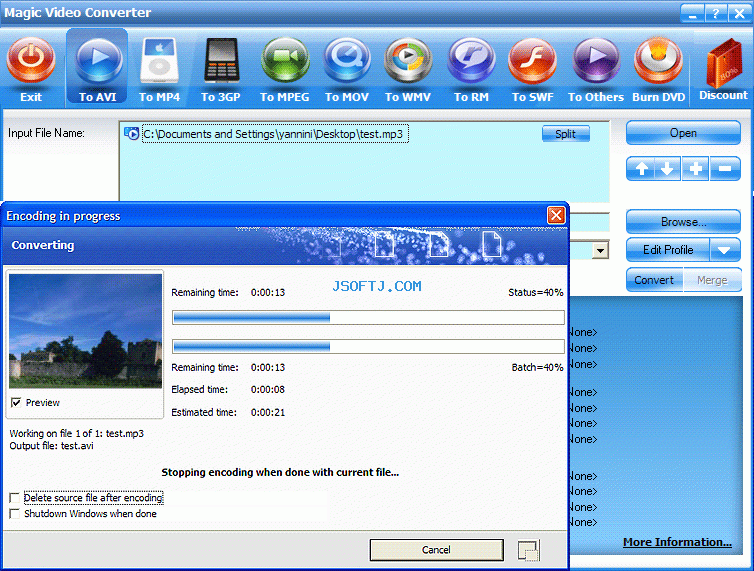
Task: Enable Shutdown Windows when done
Action: [x=15, y=513]
